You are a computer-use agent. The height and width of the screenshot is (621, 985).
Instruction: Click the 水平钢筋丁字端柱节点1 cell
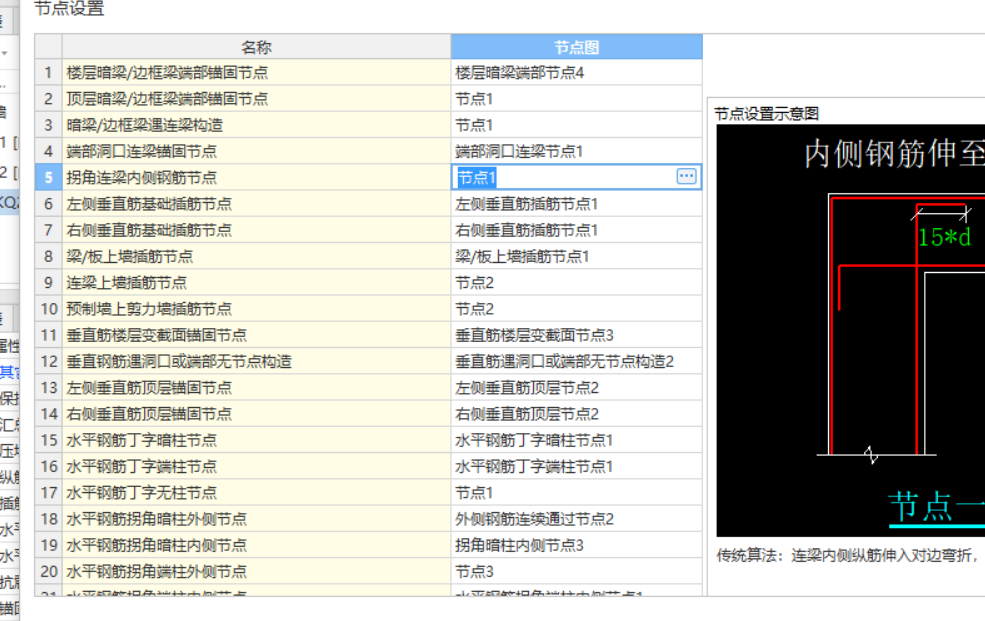point(576,467)
